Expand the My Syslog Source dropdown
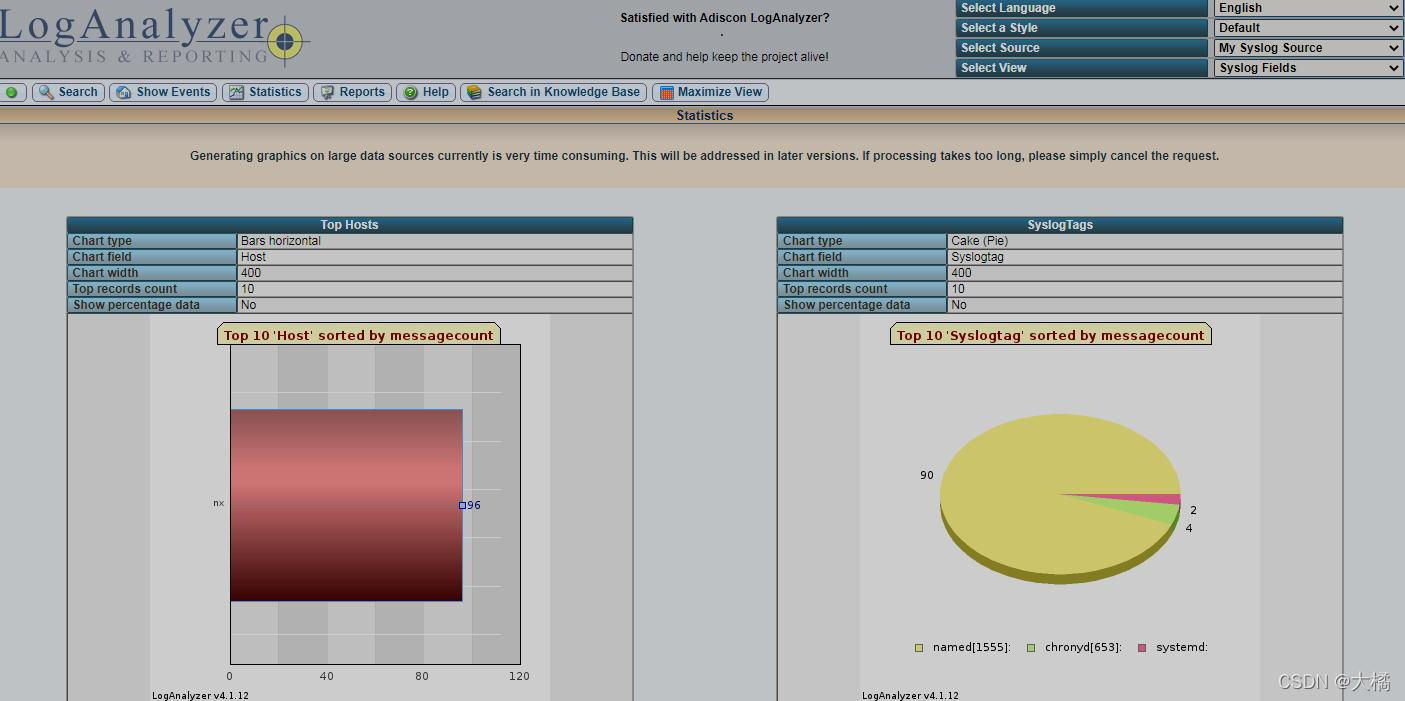 coord(1309,48)
